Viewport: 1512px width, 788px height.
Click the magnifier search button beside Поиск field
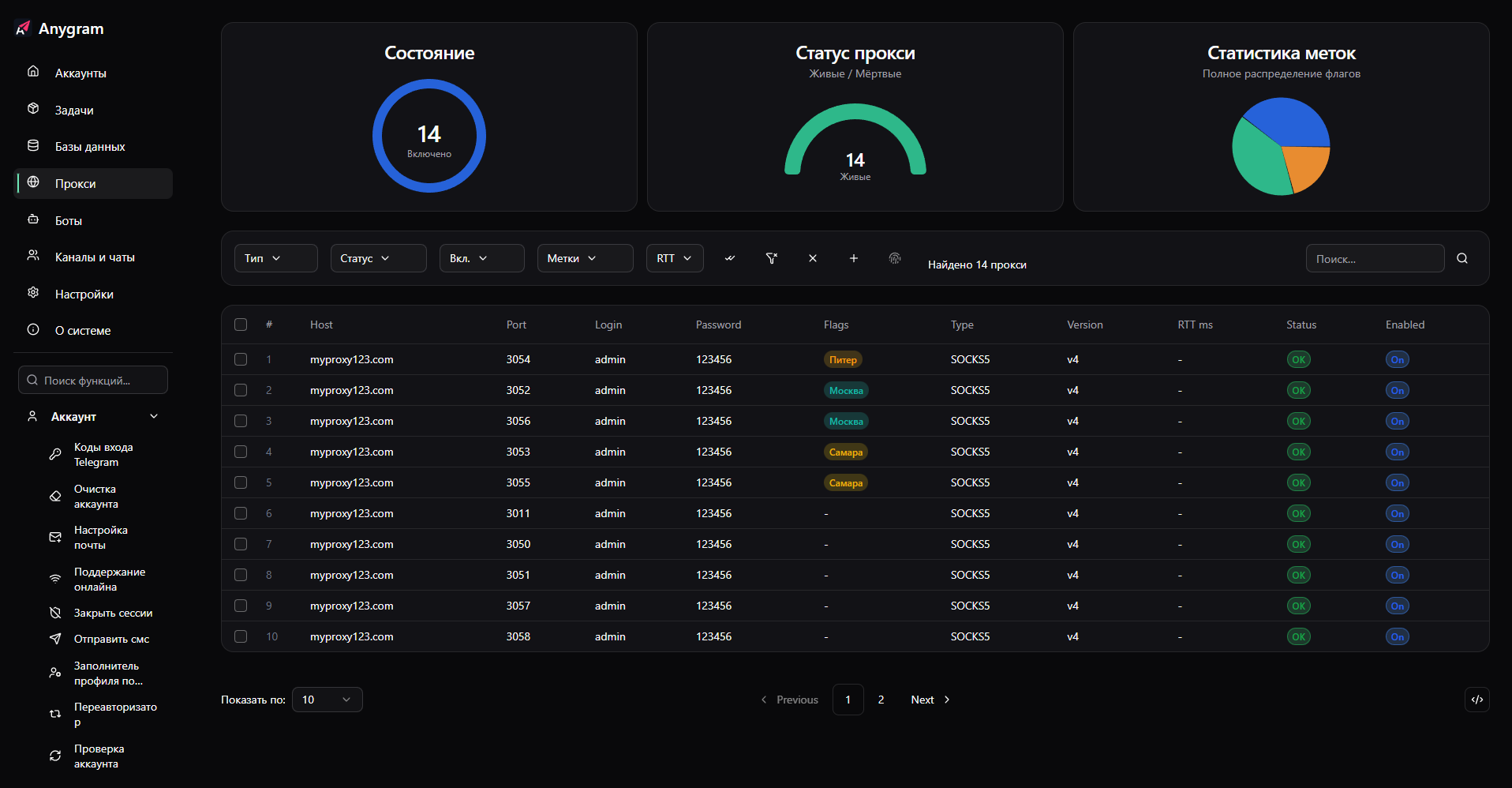point(1462,258)
